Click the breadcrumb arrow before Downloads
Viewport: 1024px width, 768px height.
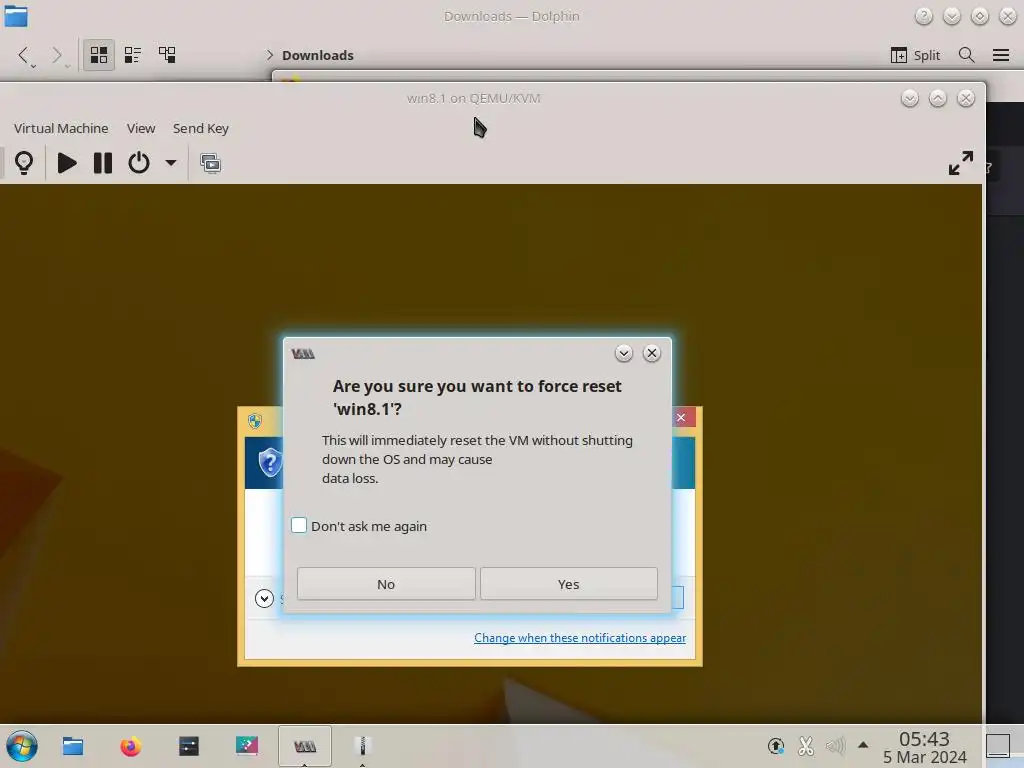270,56
